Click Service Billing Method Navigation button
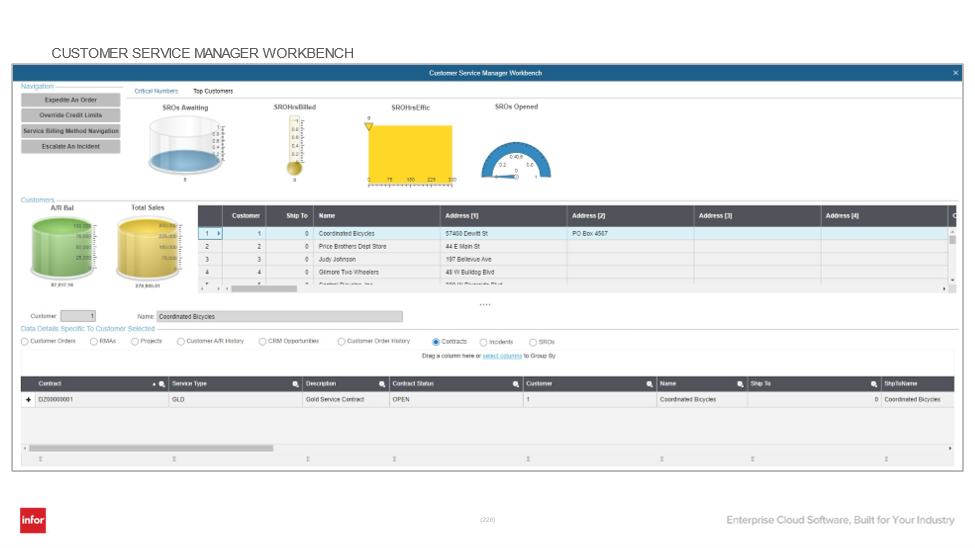 coord(71,131)
